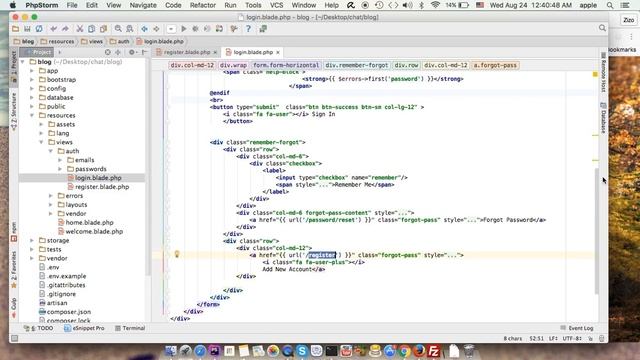Click the Redo toolbar arrow
This screenshot has height=360, width=640.
[x=65, y=29]
